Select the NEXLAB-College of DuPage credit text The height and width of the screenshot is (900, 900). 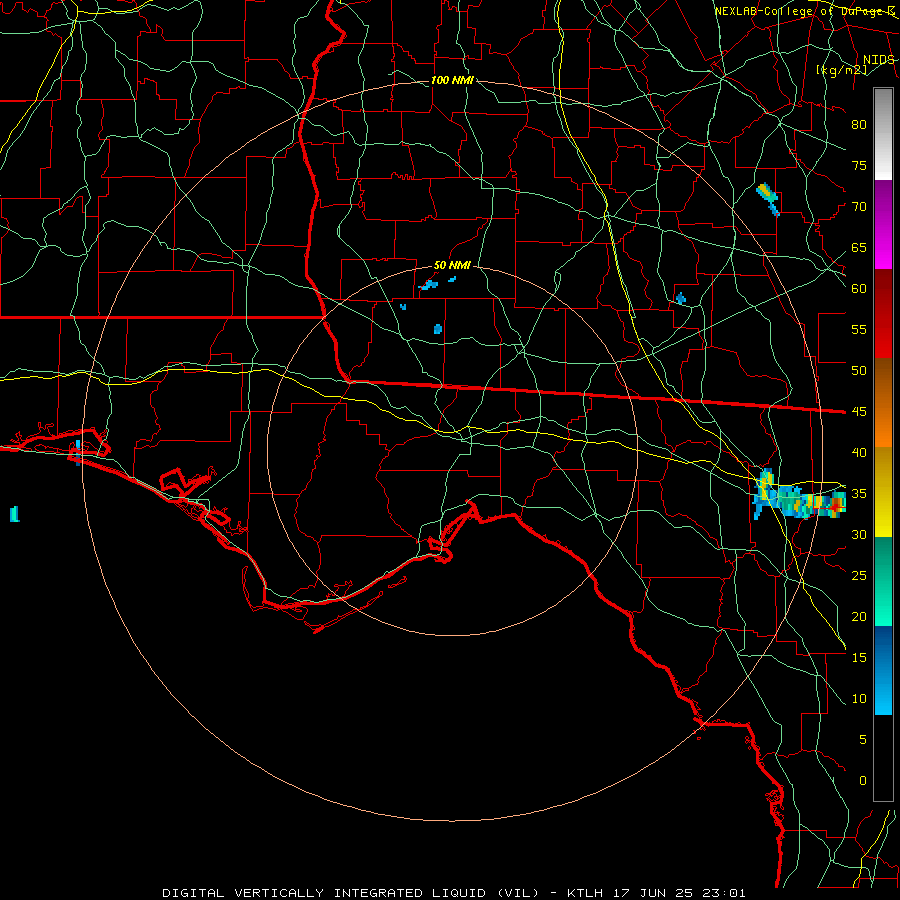click(804, 11)
